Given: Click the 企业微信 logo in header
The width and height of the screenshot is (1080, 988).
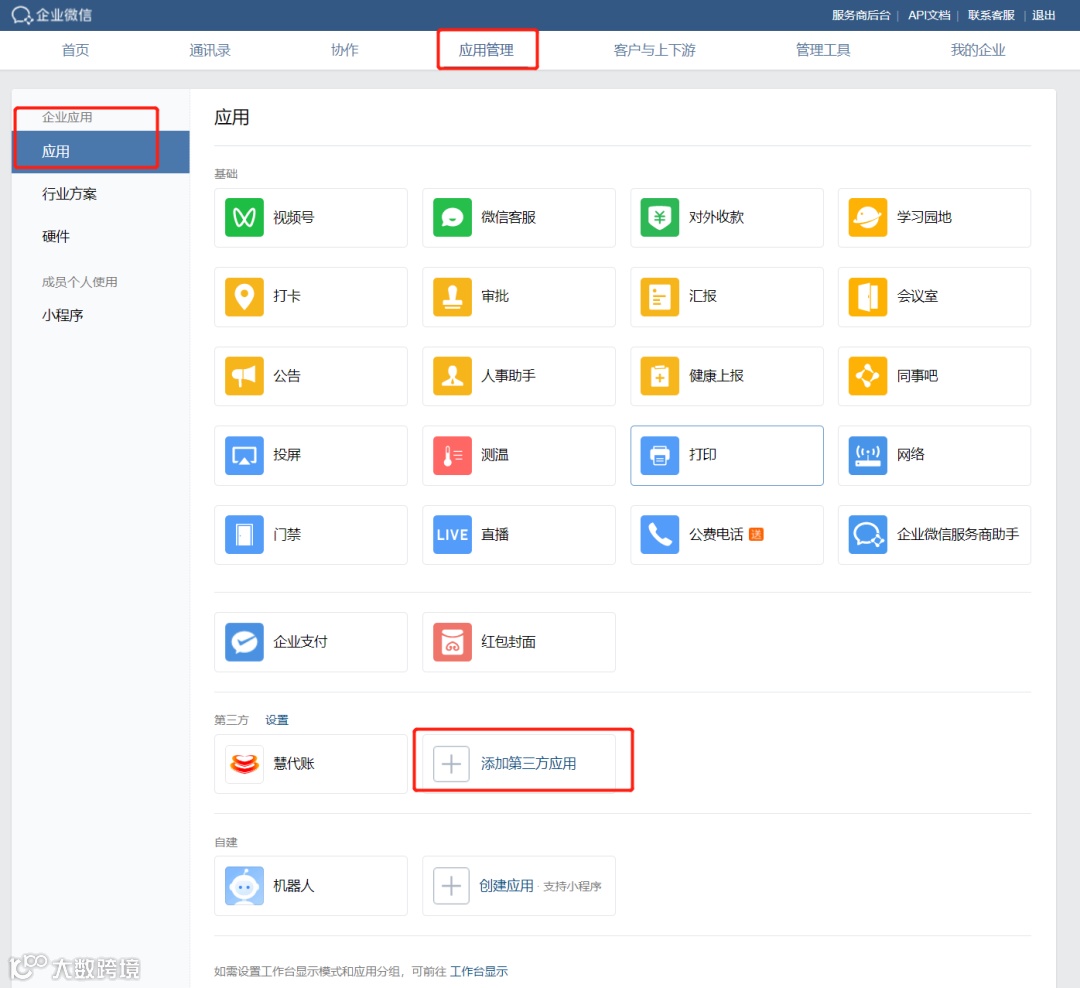Looking at the screenshot, I should click(52, 14).
